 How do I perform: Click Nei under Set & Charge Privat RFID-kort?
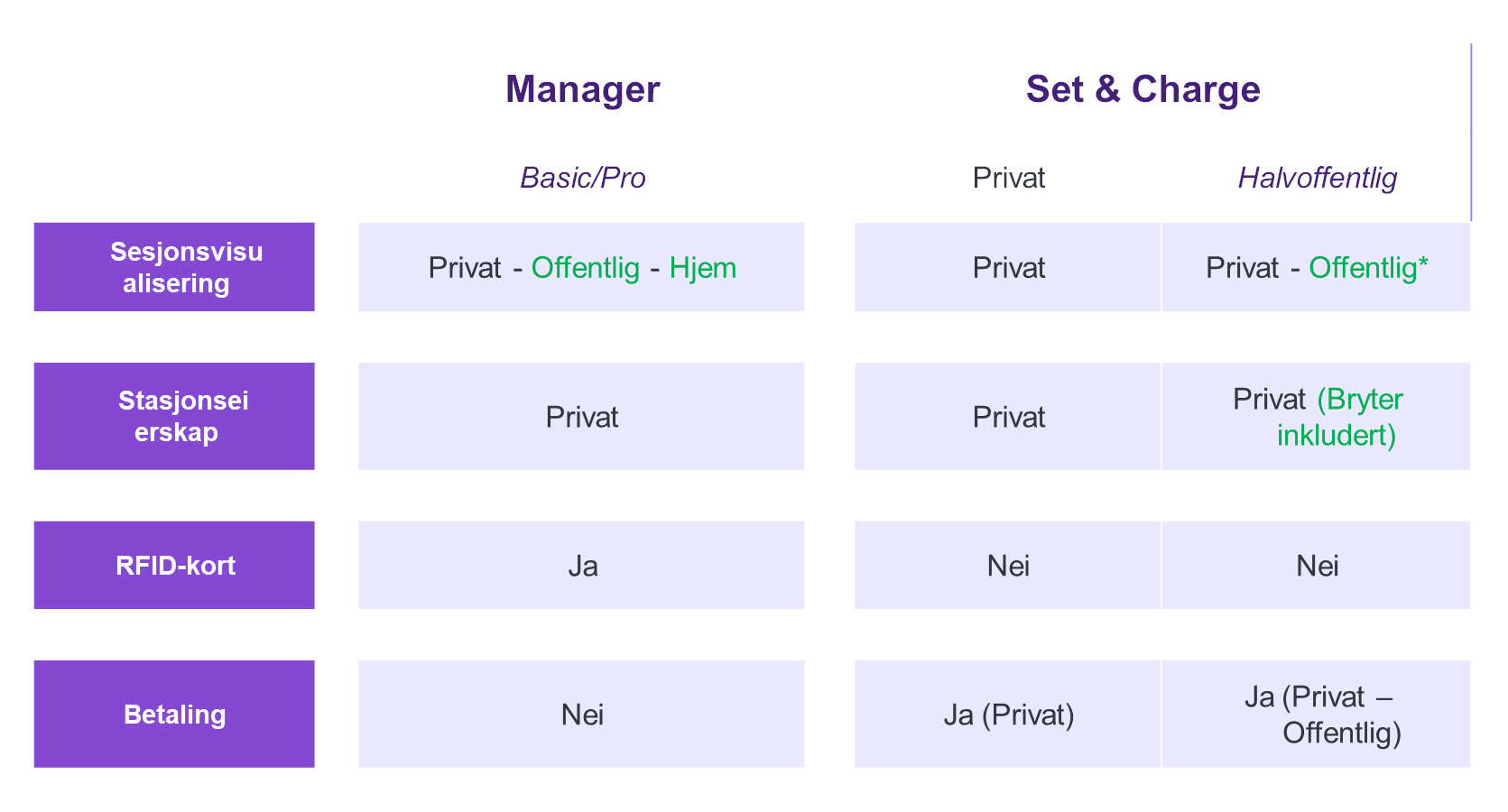coord(1007,565)
